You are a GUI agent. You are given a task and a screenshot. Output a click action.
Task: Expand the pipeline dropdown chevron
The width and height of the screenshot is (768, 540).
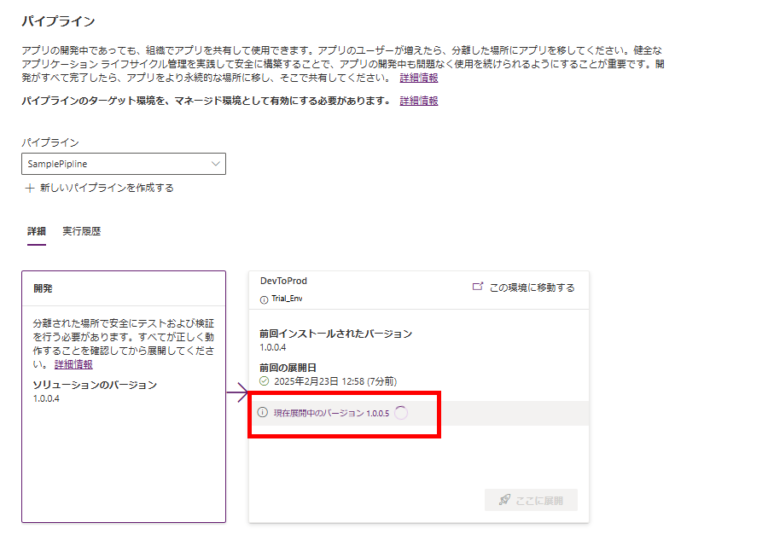[214, 164]
